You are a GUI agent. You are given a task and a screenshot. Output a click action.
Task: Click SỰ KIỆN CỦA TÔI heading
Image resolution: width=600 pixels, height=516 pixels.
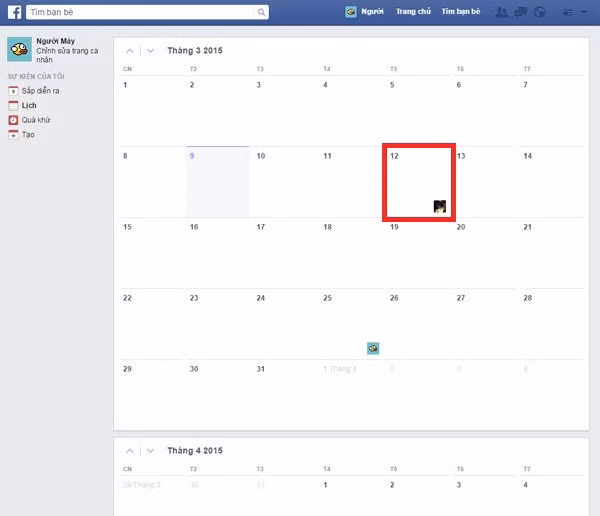(36, 77)
